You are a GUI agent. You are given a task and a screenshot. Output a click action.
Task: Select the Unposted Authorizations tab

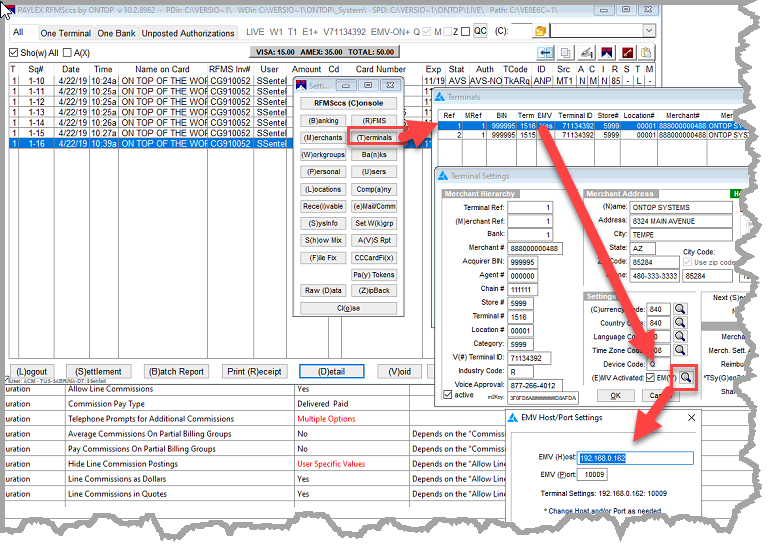[x=188, y=33]
